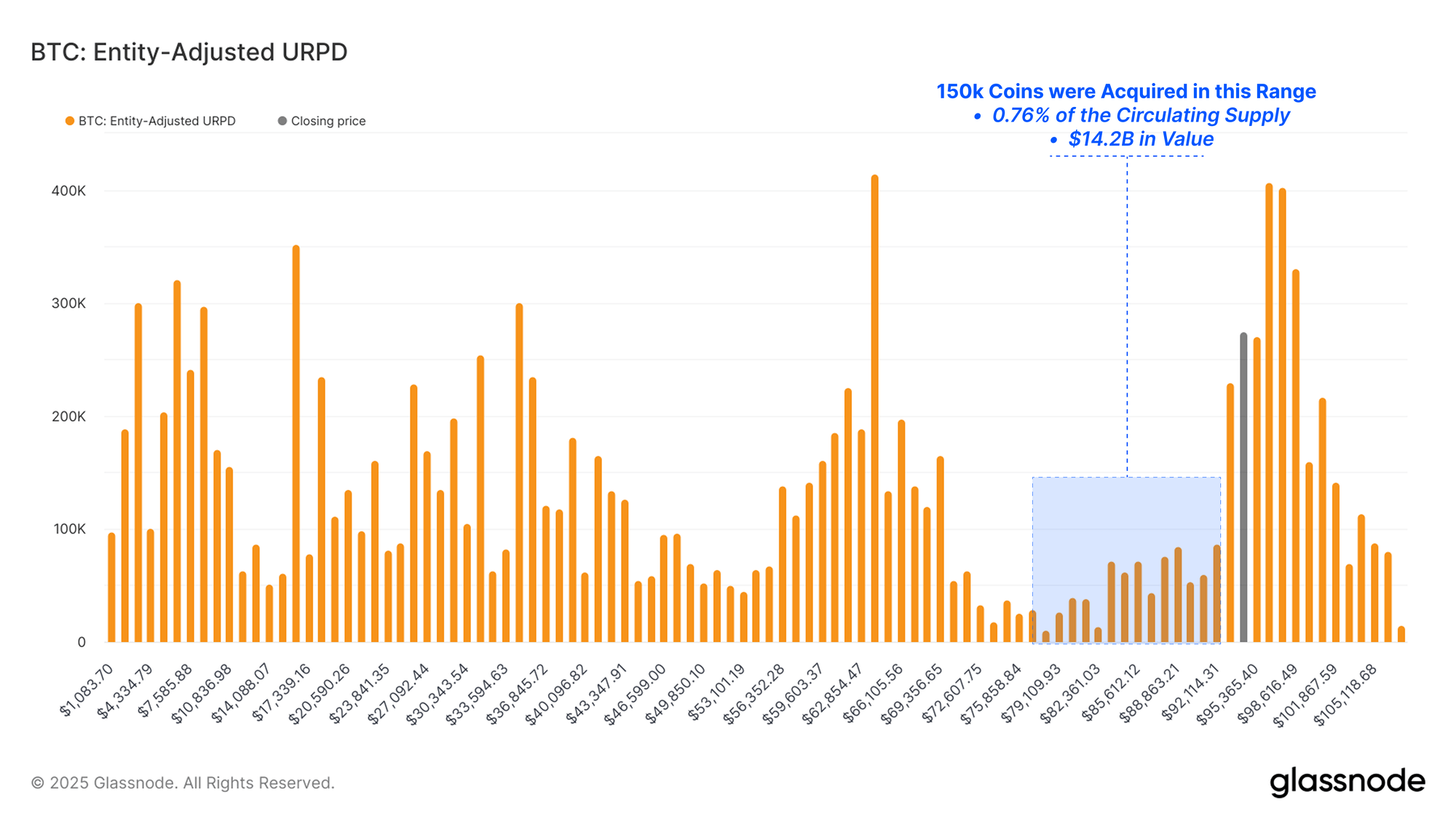
Task: Click the '$10,836.98' x-axis label
Action: [202, 694]
